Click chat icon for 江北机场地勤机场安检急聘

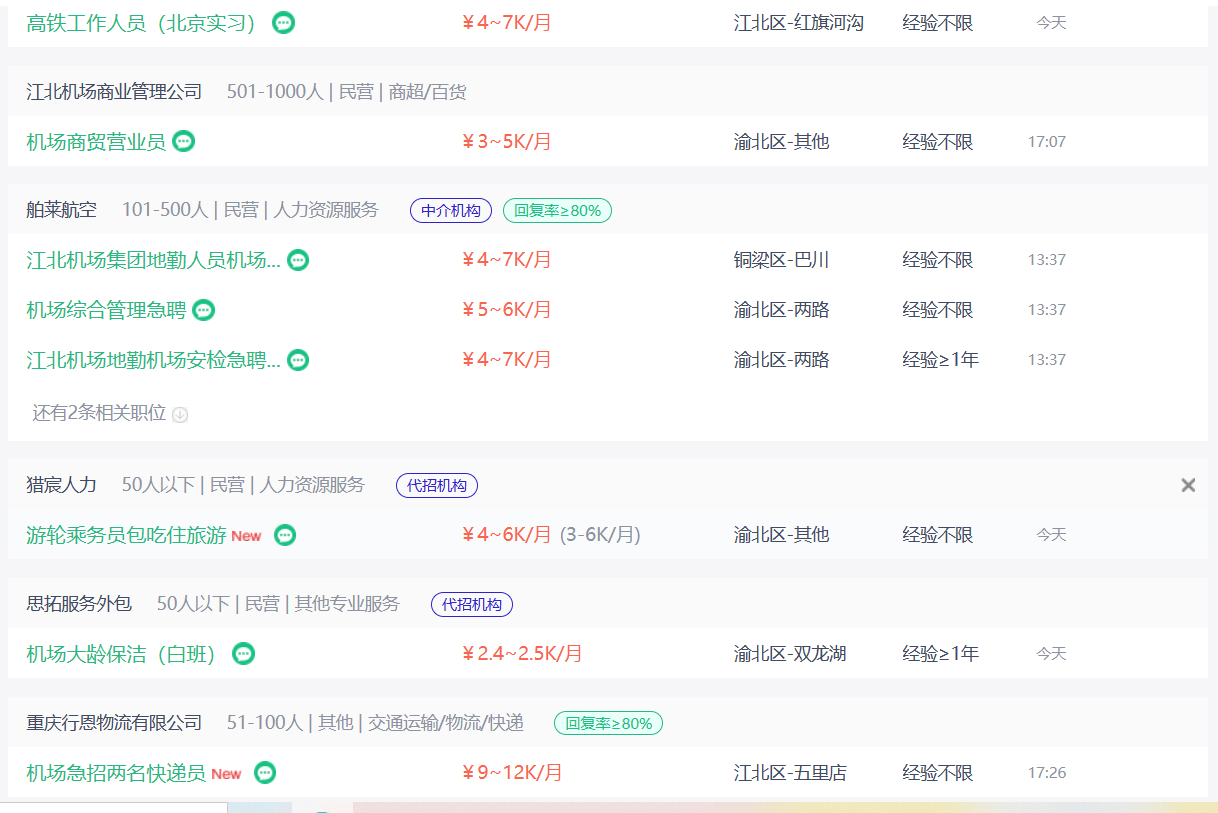click(x=298, y=360)
